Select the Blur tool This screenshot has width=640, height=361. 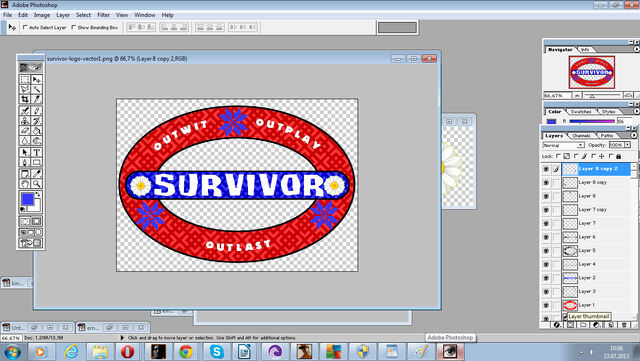coord(24,141)
